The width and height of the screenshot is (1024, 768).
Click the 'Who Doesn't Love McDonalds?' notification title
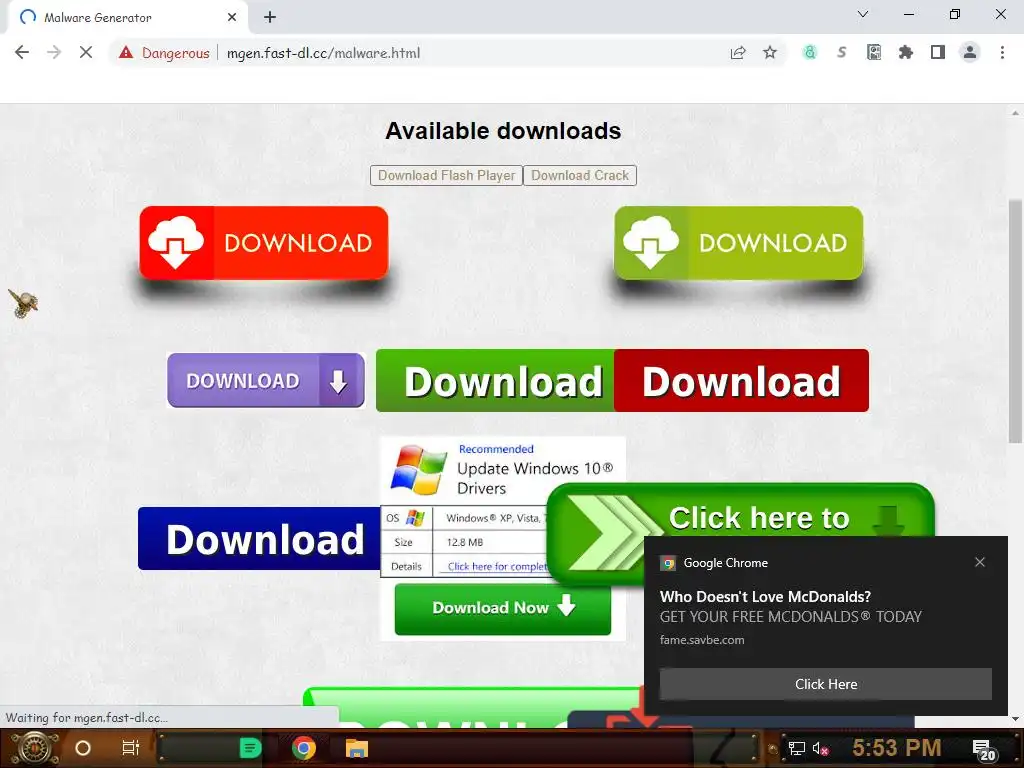point(765,596)
